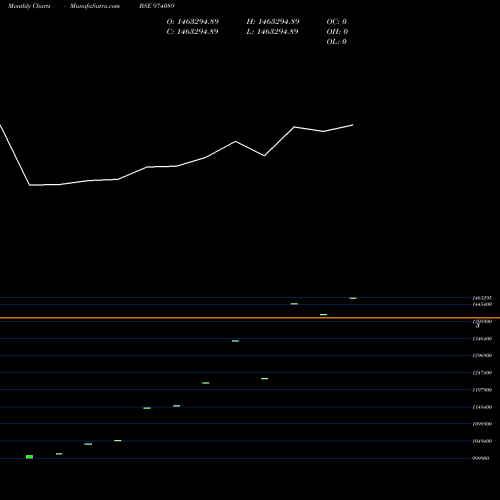Click the 'OC: 0' value
Image resolution: width=500 pixels, height=500 pixels.
[337, 22]
